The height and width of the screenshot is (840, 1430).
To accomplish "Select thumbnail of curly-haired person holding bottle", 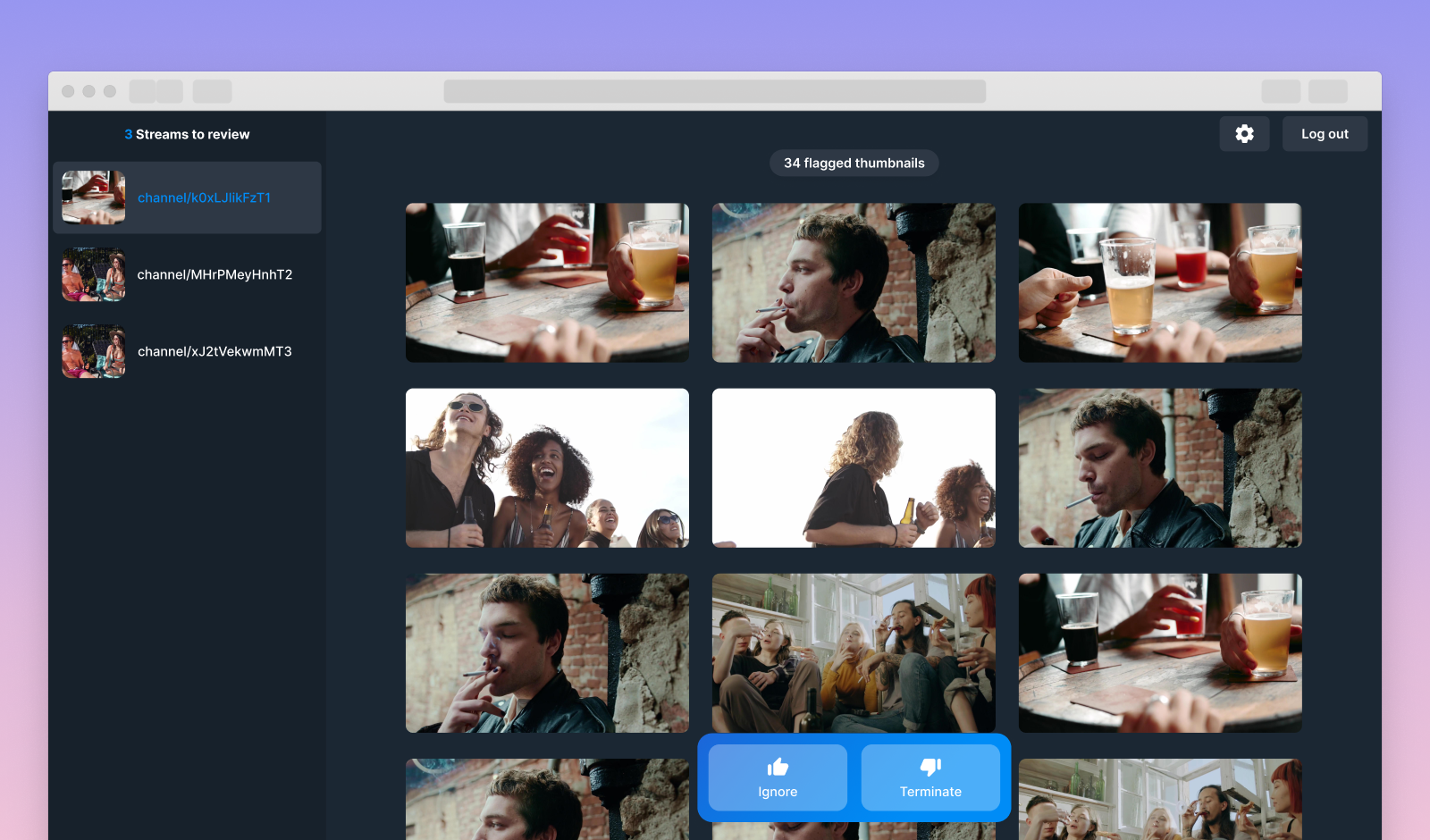I will pyautogui.click(x=854, y=467).
